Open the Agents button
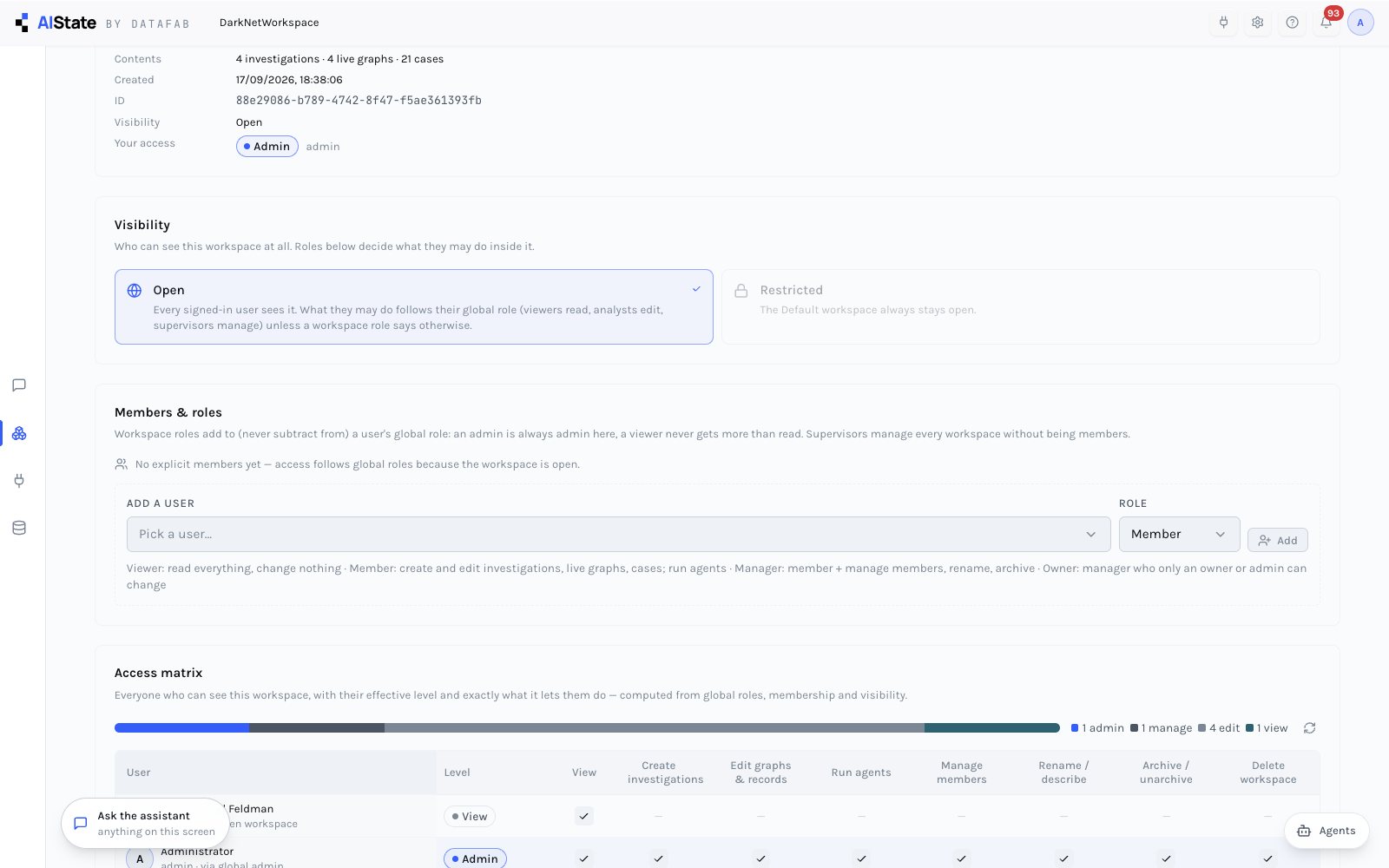Viewport: 1389px width, 868px height. click(x=1326, y=831)
